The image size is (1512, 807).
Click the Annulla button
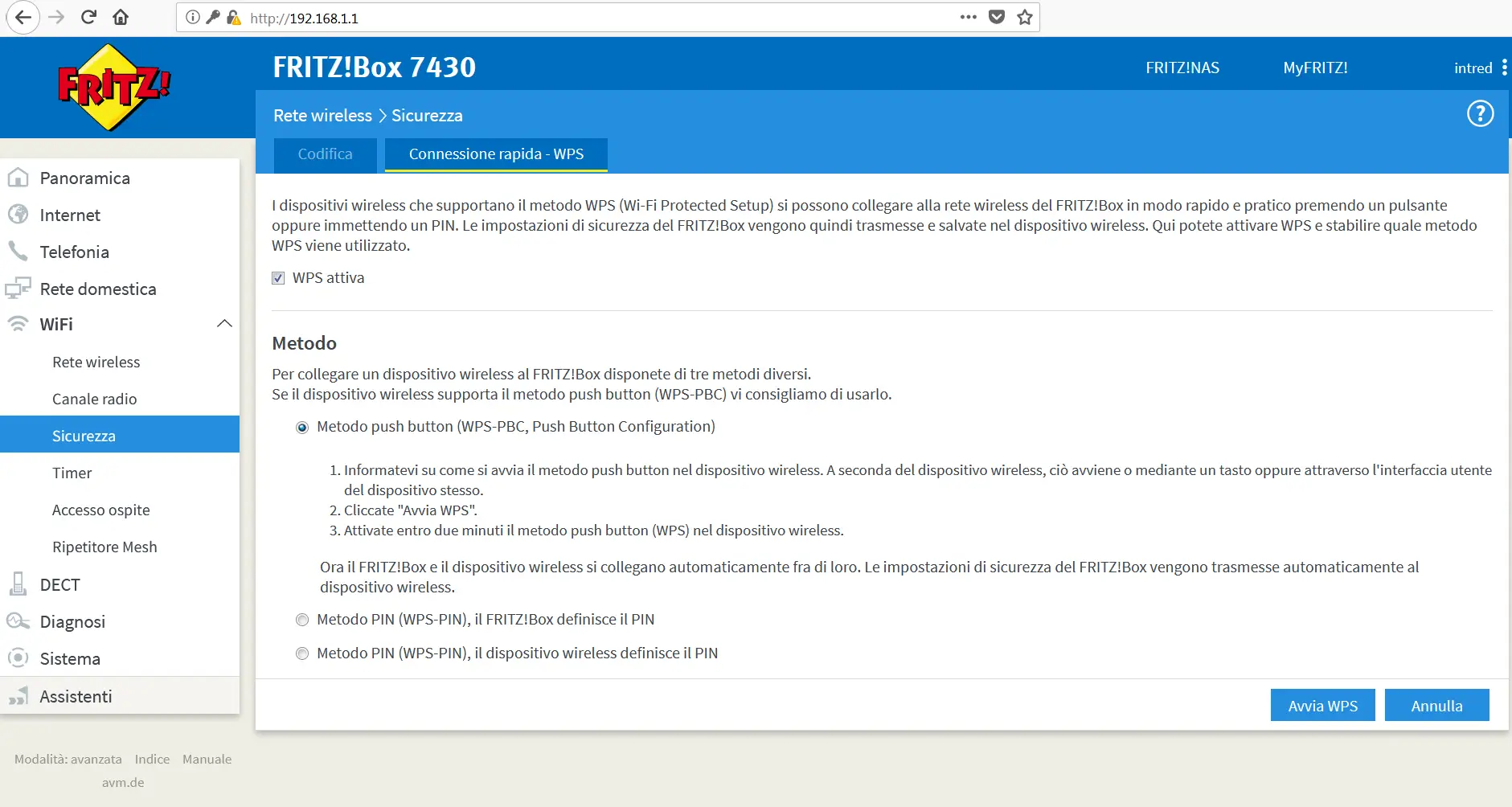click(1436, 705)
